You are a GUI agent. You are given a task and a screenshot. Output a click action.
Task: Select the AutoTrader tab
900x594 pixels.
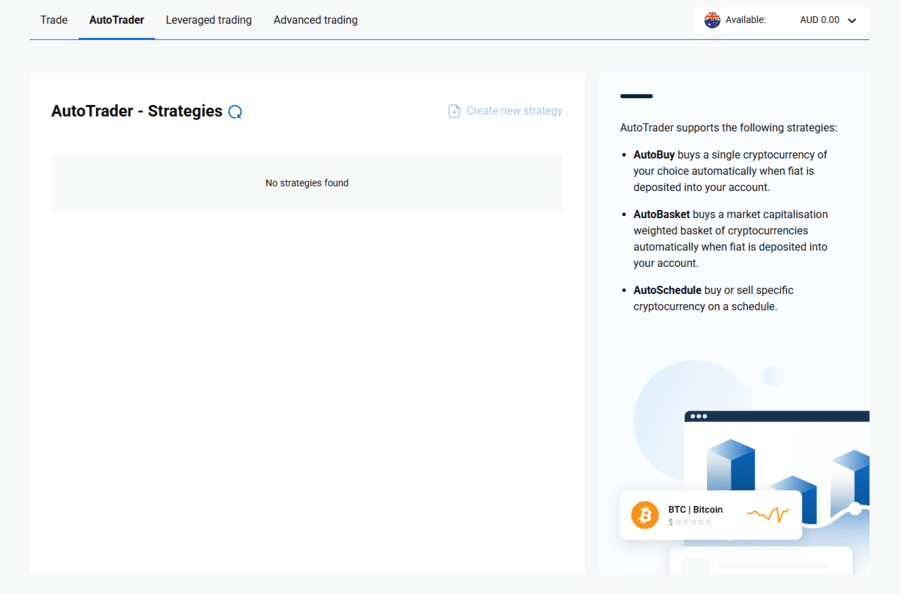[x=117, y=20]
